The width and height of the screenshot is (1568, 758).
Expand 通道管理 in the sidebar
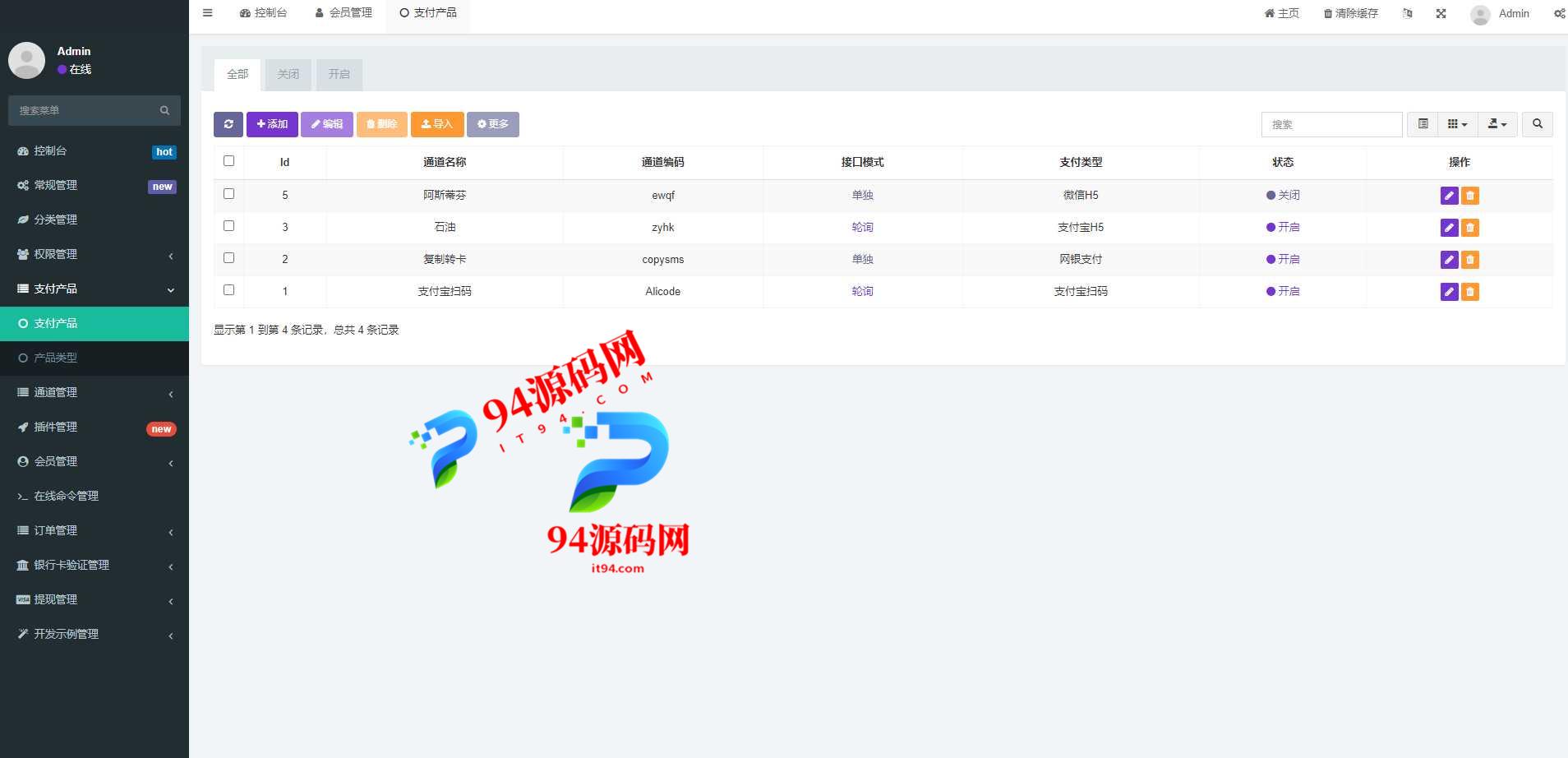(95, 393)
